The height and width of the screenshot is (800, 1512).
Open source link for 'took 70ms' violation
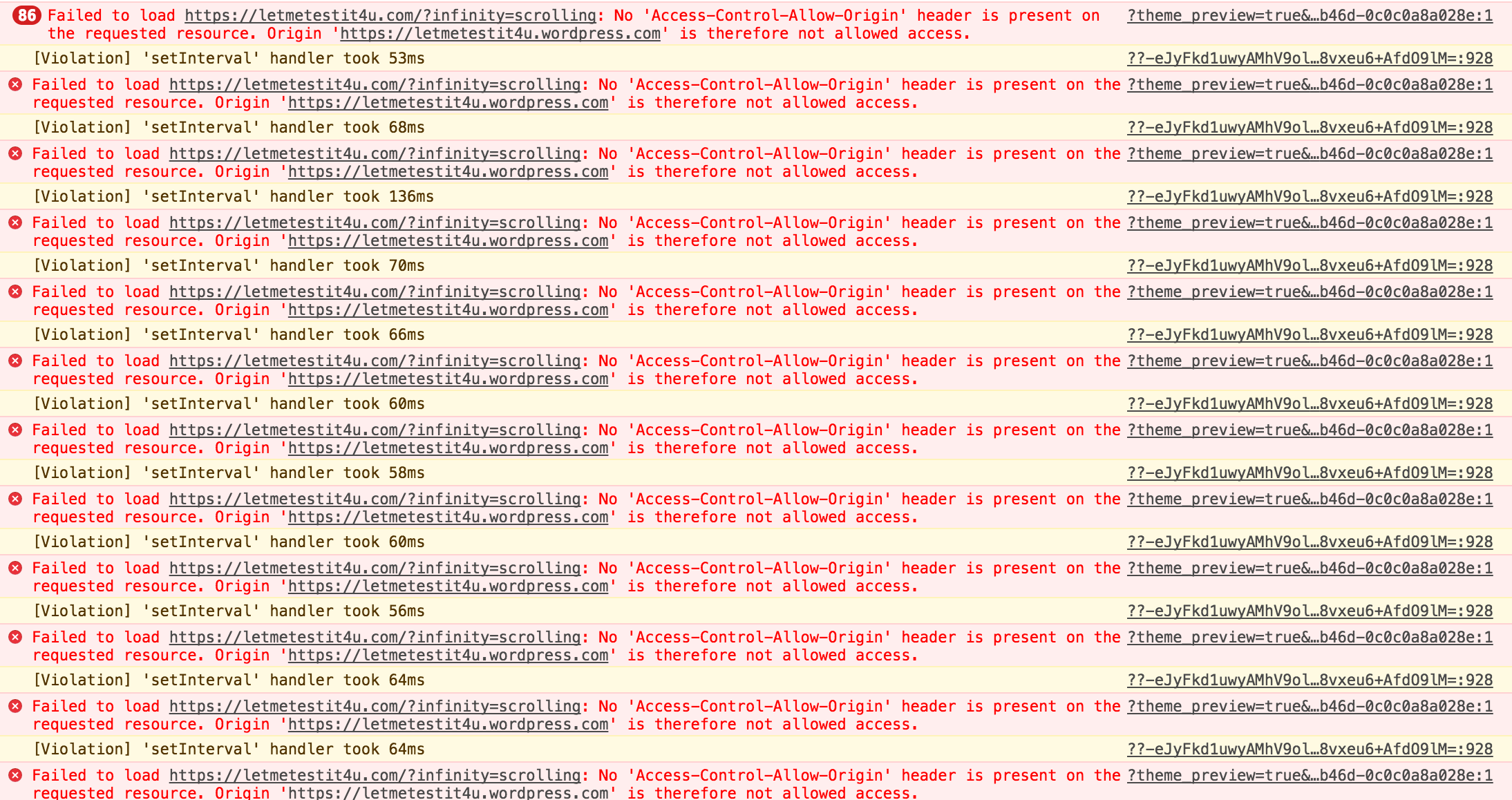pos(1310,265)
